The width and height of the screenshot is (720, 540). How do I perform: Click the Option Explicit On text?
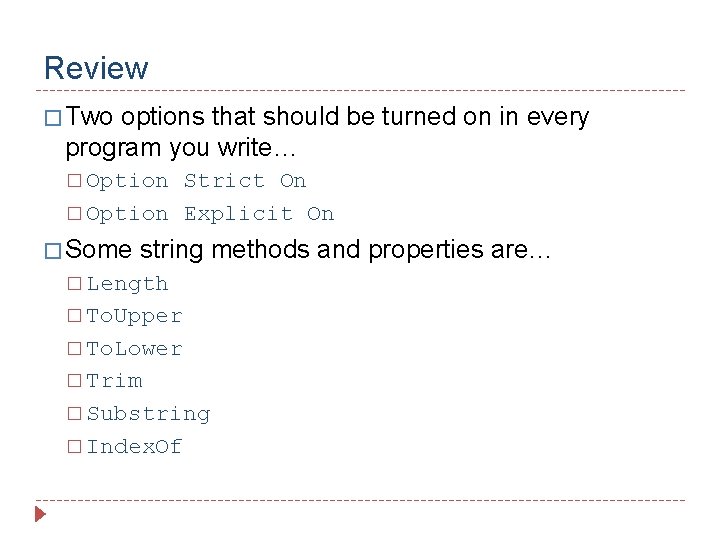pyautogui.click(x=210, y=214)
